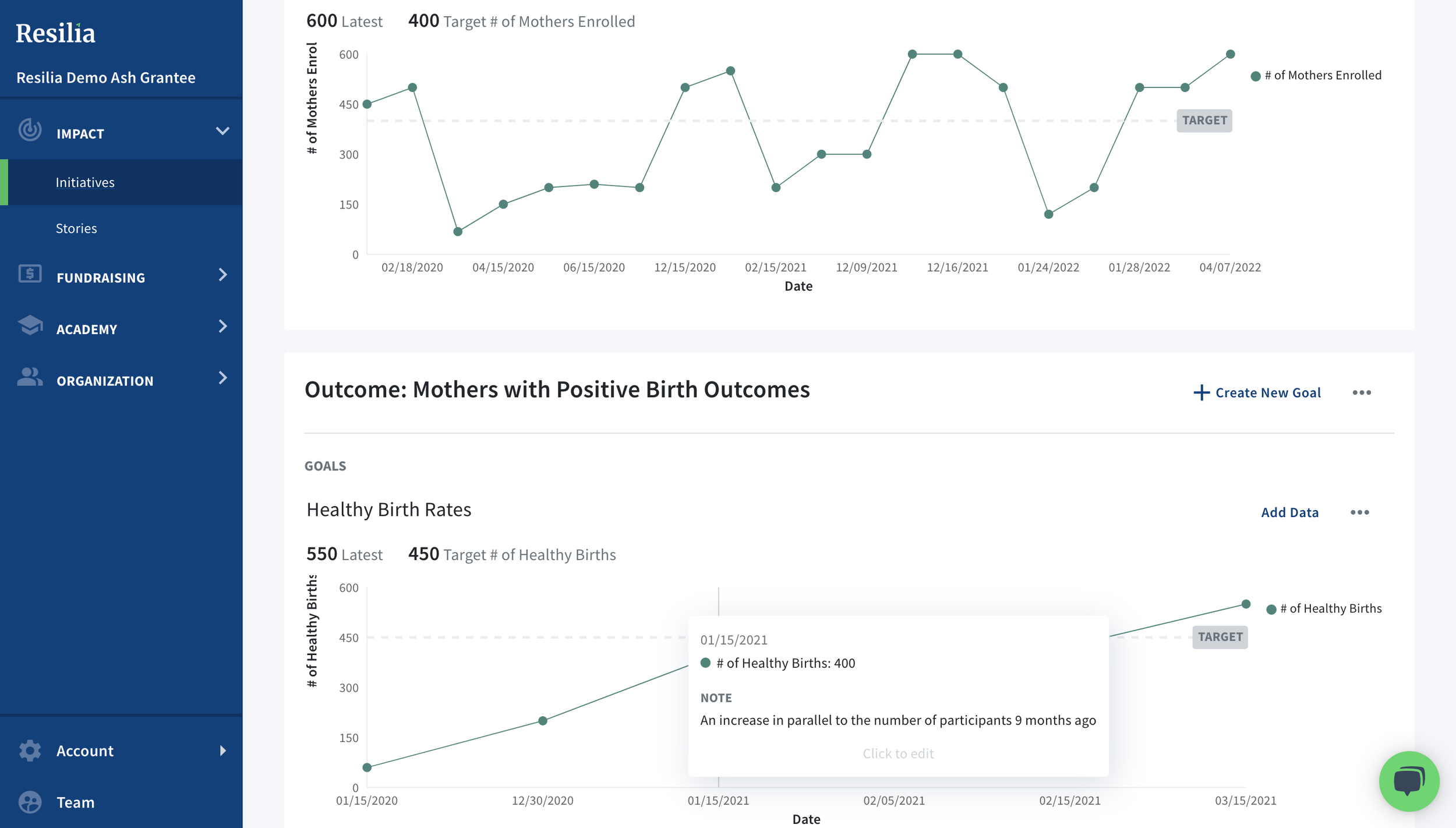Click the plus icon beside Create New Goal
The width and height of the screenshot is (1456, 828).
point(1201,392)
